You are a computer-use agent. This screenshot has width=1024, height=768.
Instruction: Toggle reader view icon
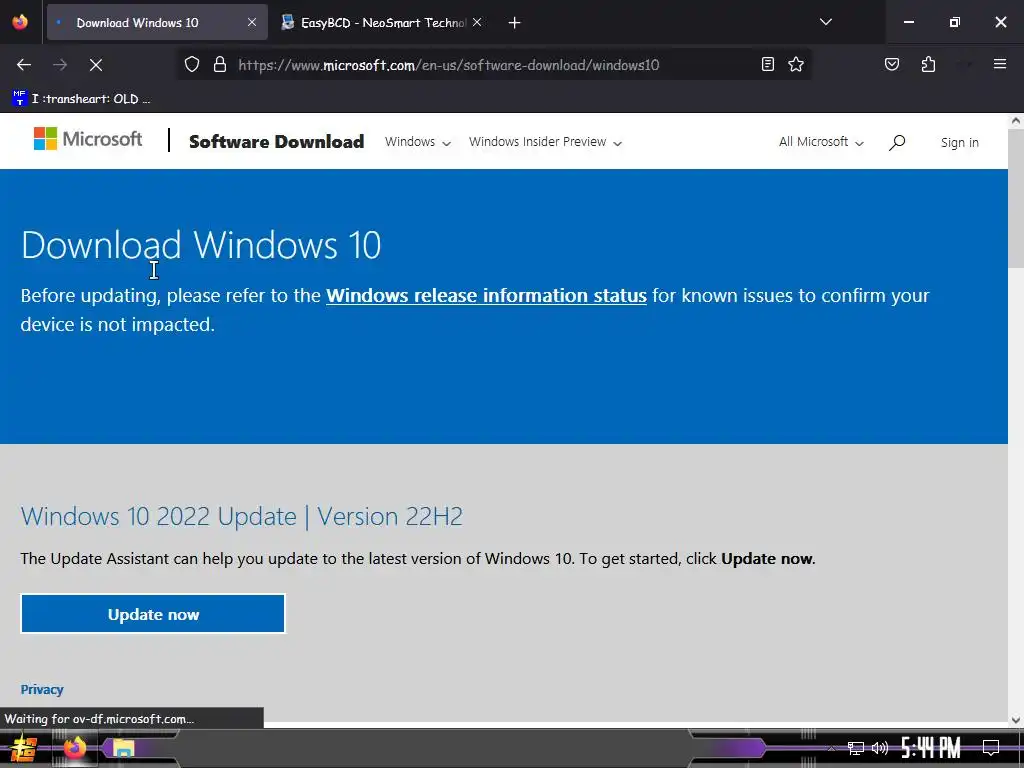click(768, 64)
